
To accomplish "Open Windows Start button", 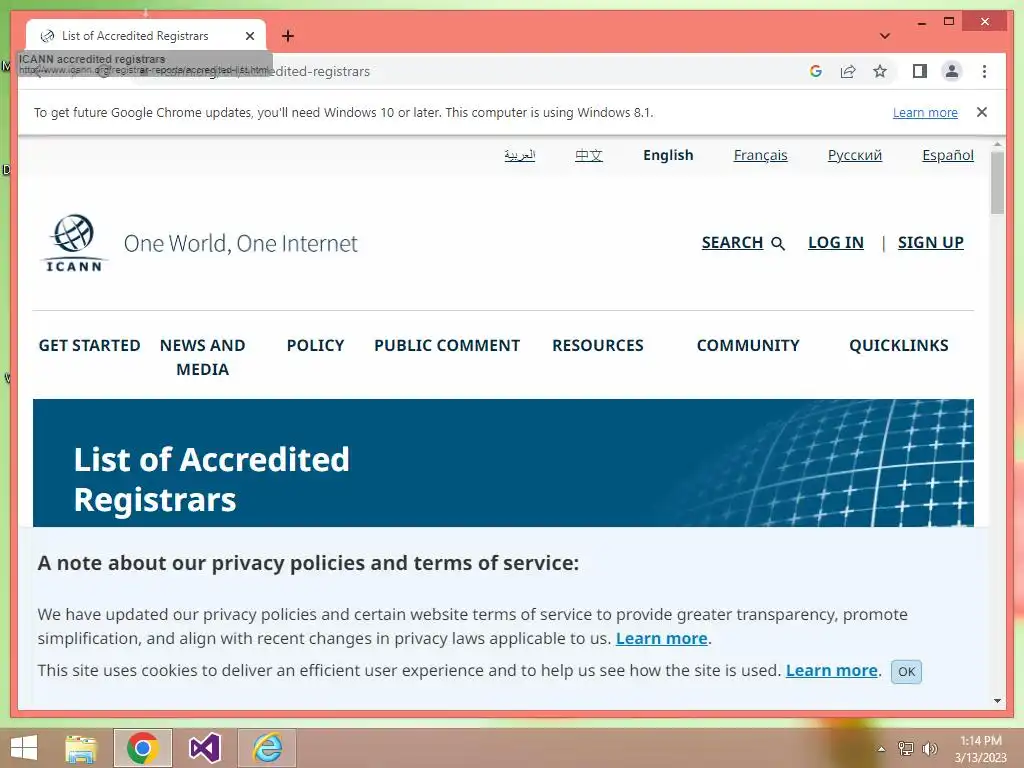I will (24, 748).
